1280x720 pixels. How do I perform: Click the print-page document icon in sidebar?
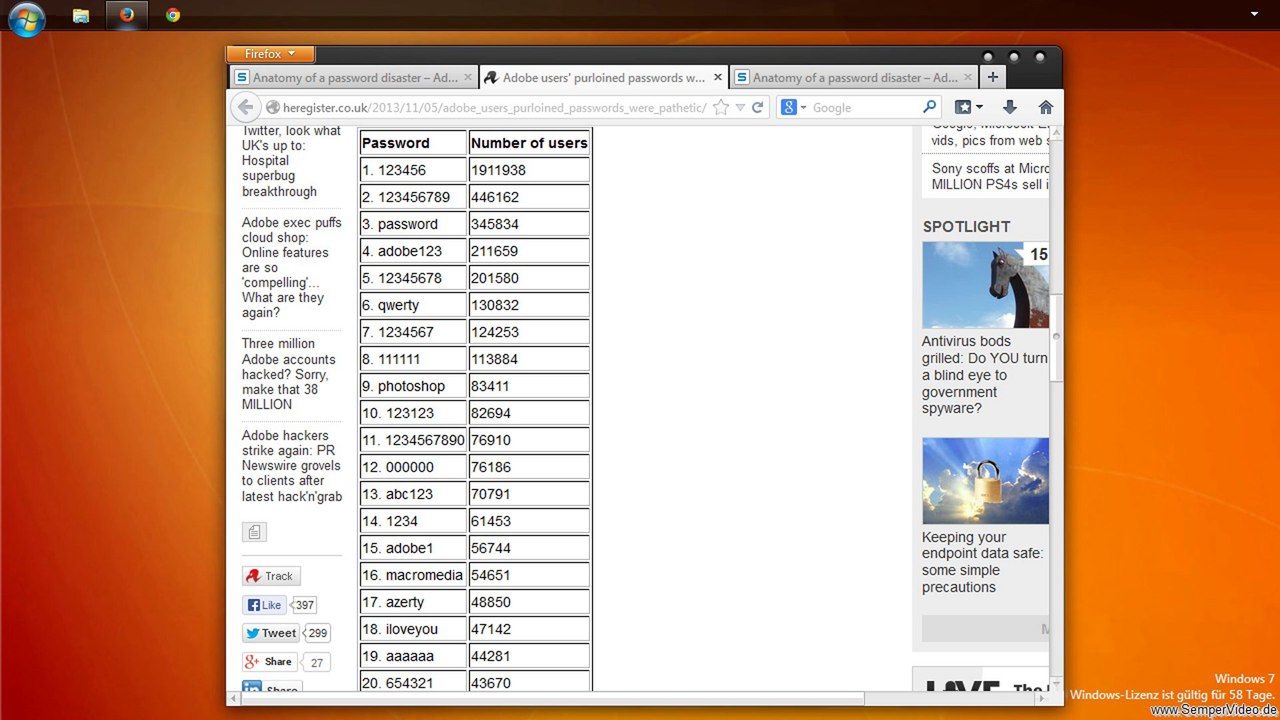(254, 532)
